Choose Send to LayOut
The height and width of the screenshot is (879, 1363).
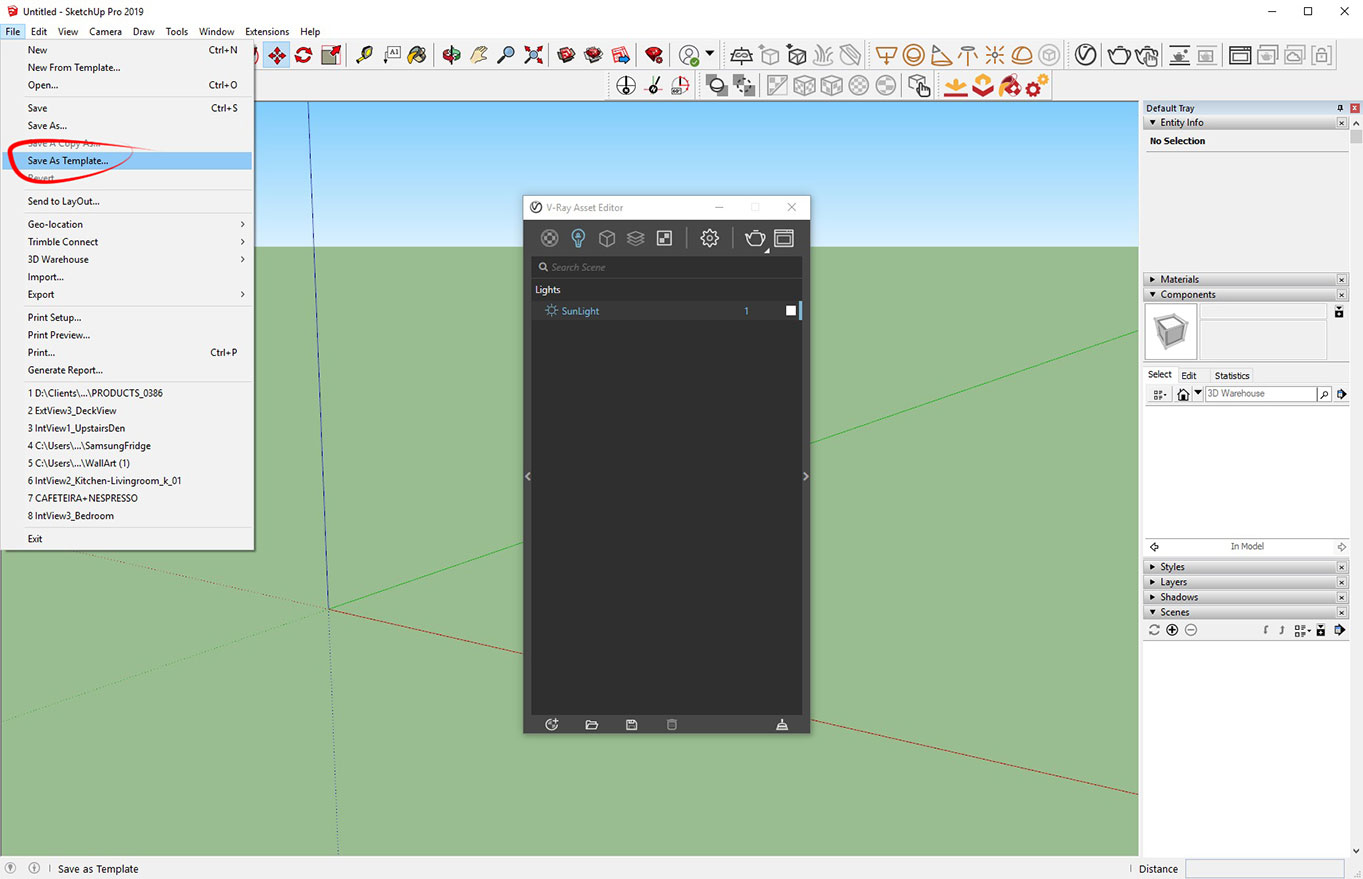tap(127, 202)
